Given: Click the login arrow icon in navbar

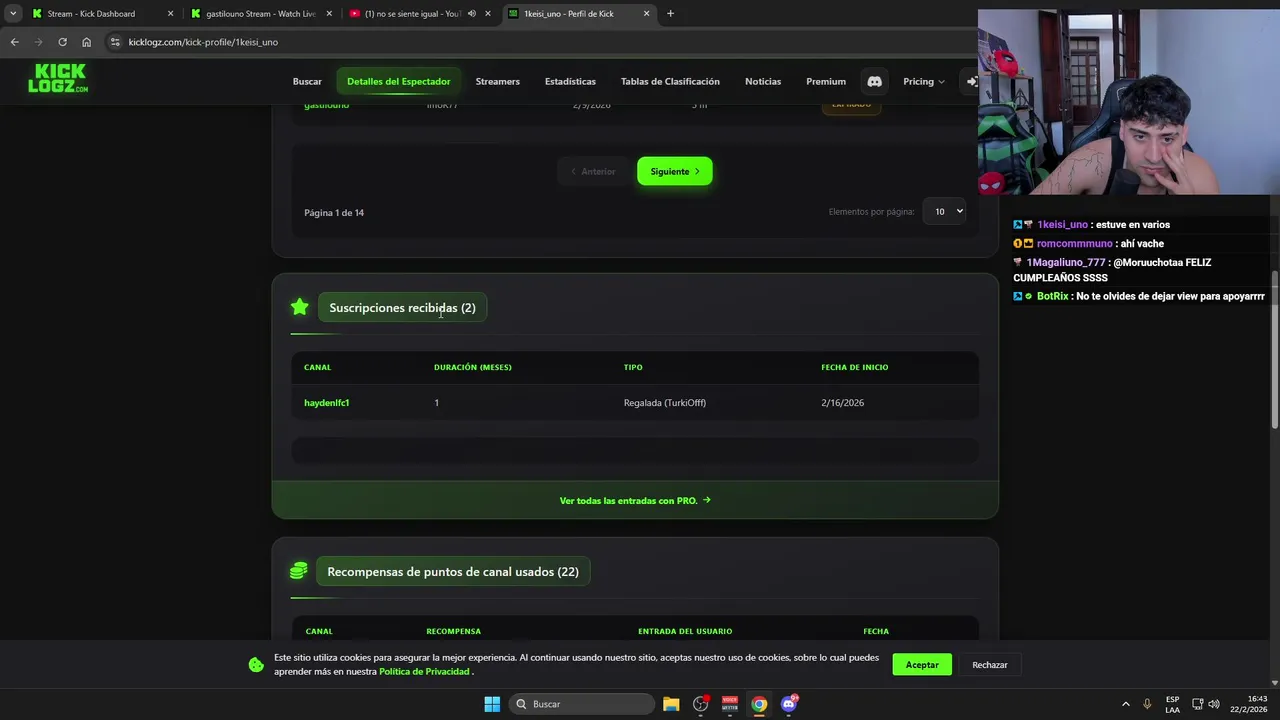Looking at the screenshot, I should pos(970,82).
